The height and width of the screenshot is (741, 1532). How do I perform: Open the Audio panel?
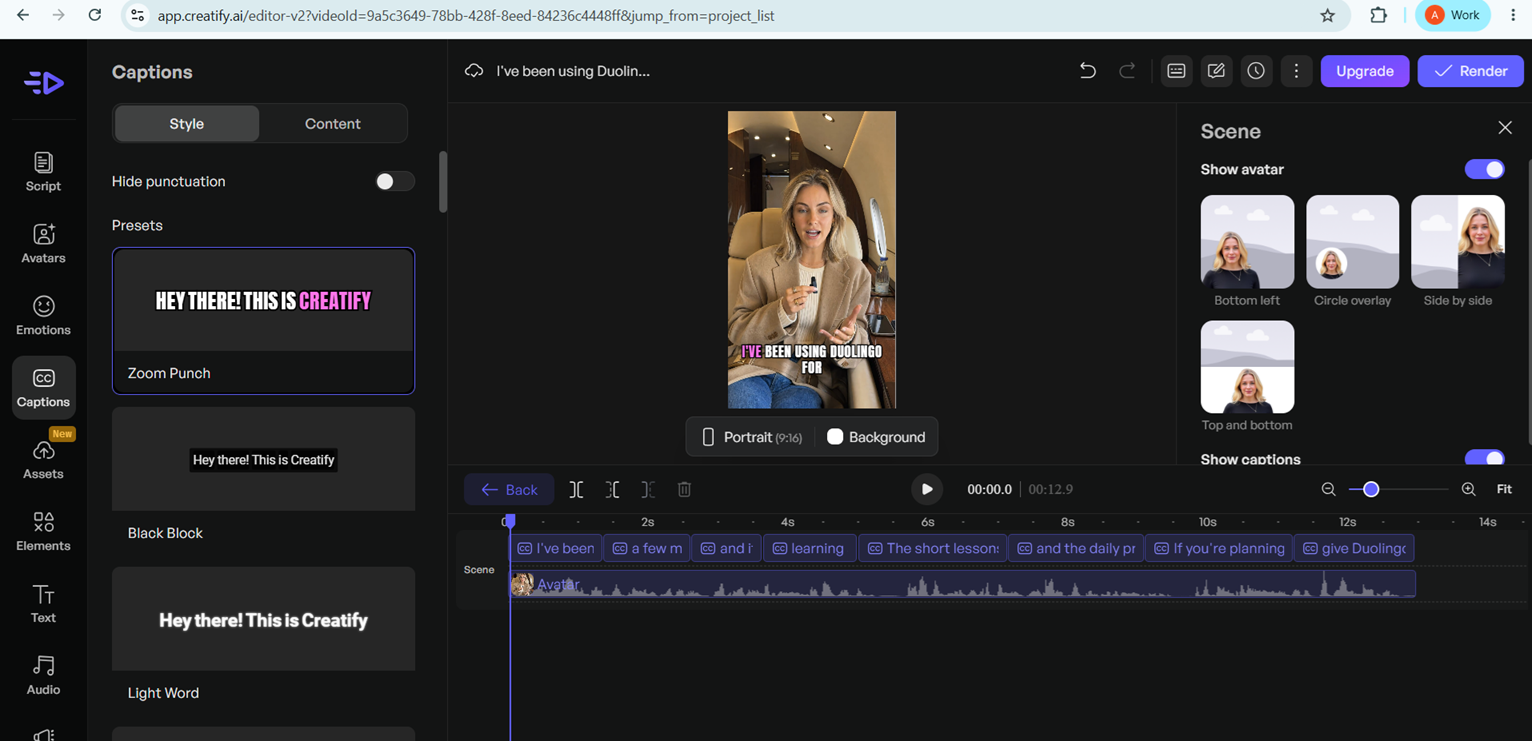pos(43,675)
